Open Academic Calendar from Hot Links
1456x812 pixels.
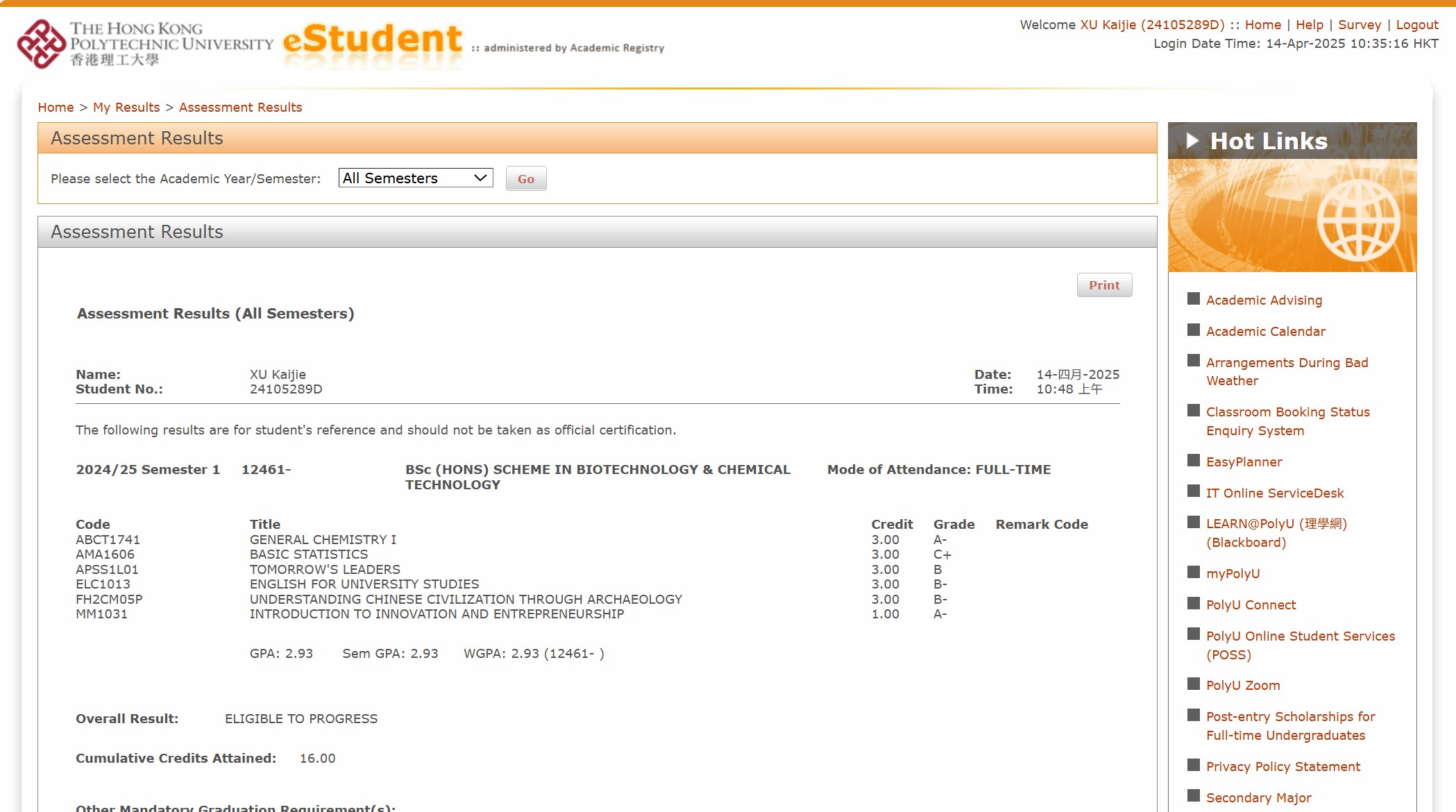(1265, 331)
